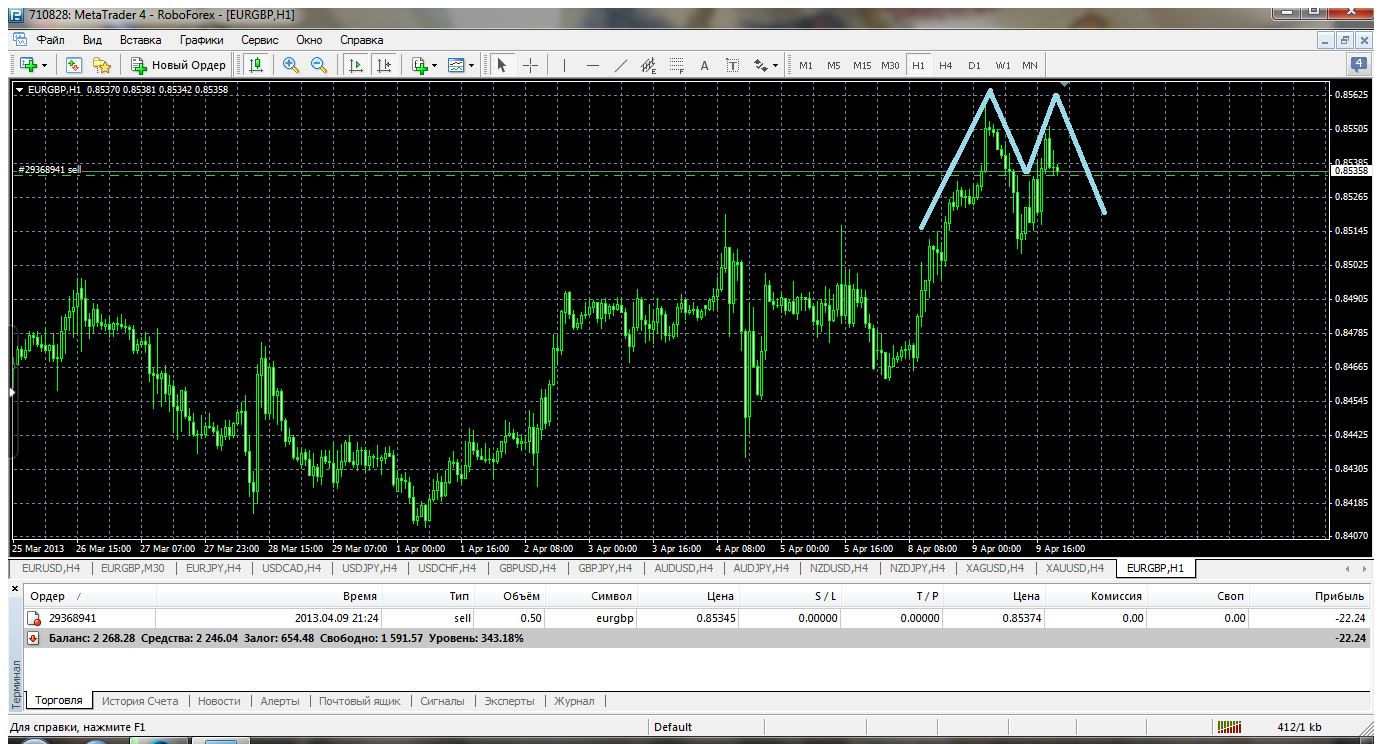Viewport: 1382px width, 744px height.
Task: Switch to M15 timeframe
Action: click(x=862, y=65)
